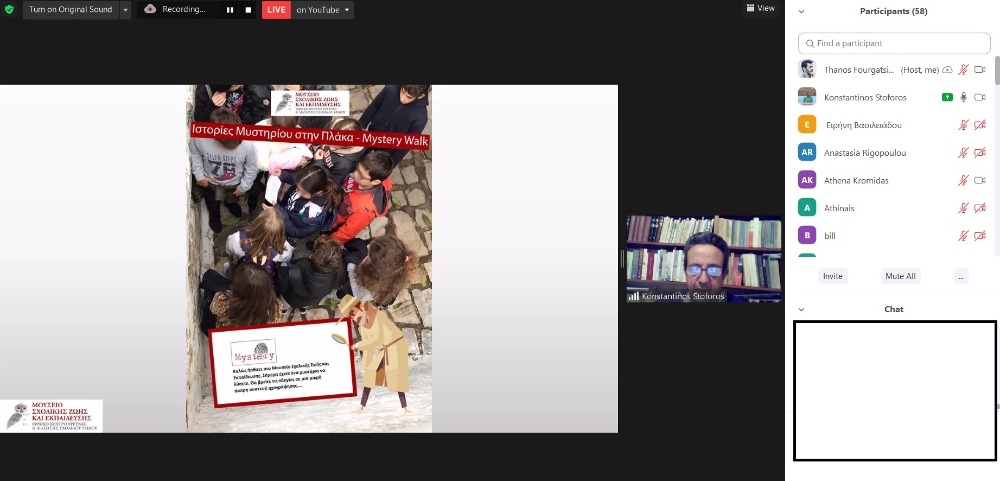Toggle Anastasia Rigopoulou muted microphone
This screenshot has height=481, width=1000.
coord(964,153)
